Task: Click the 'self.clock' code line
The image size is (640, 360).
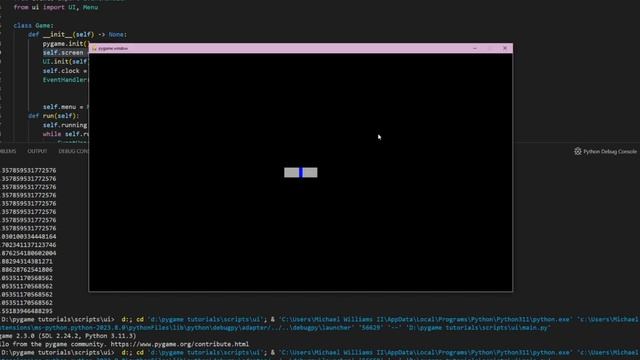Action: pos(65,71)
